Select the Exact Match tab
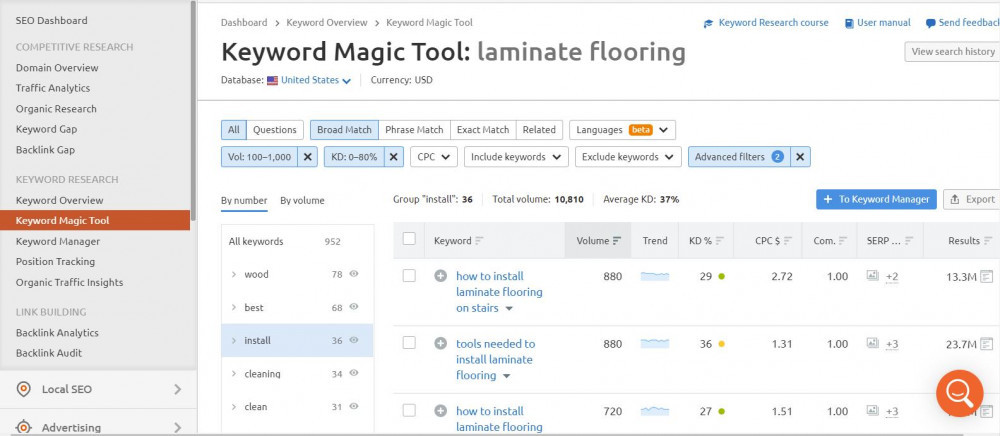Viewport: 1000px width, 436px height. pyautogui.click(x=483, y=130)
